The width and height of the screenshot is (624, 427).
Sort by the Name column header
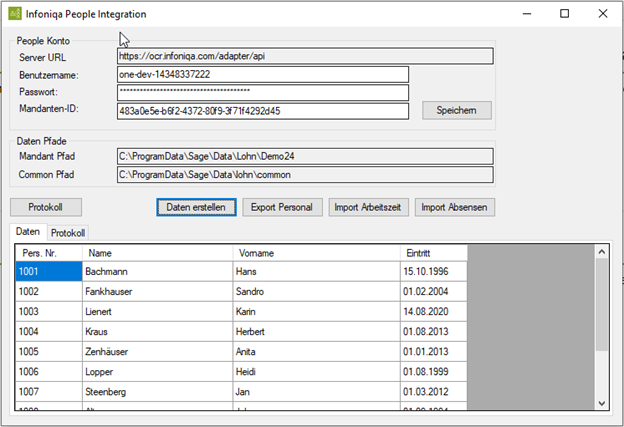pyautogui.click(x=158, y=253)
